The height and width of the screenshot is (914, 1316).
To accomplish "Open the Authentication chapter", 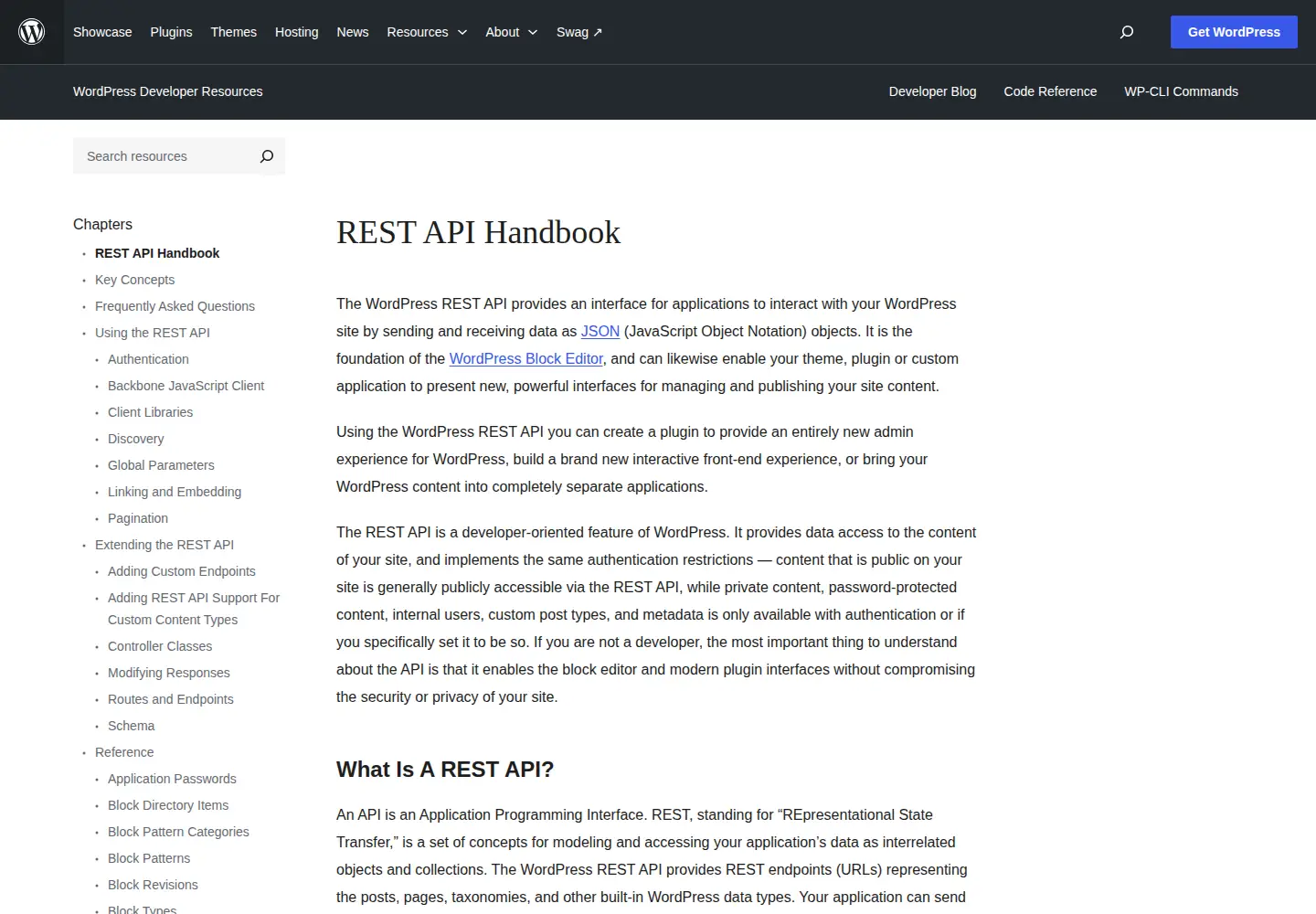I will pos(148,359).
